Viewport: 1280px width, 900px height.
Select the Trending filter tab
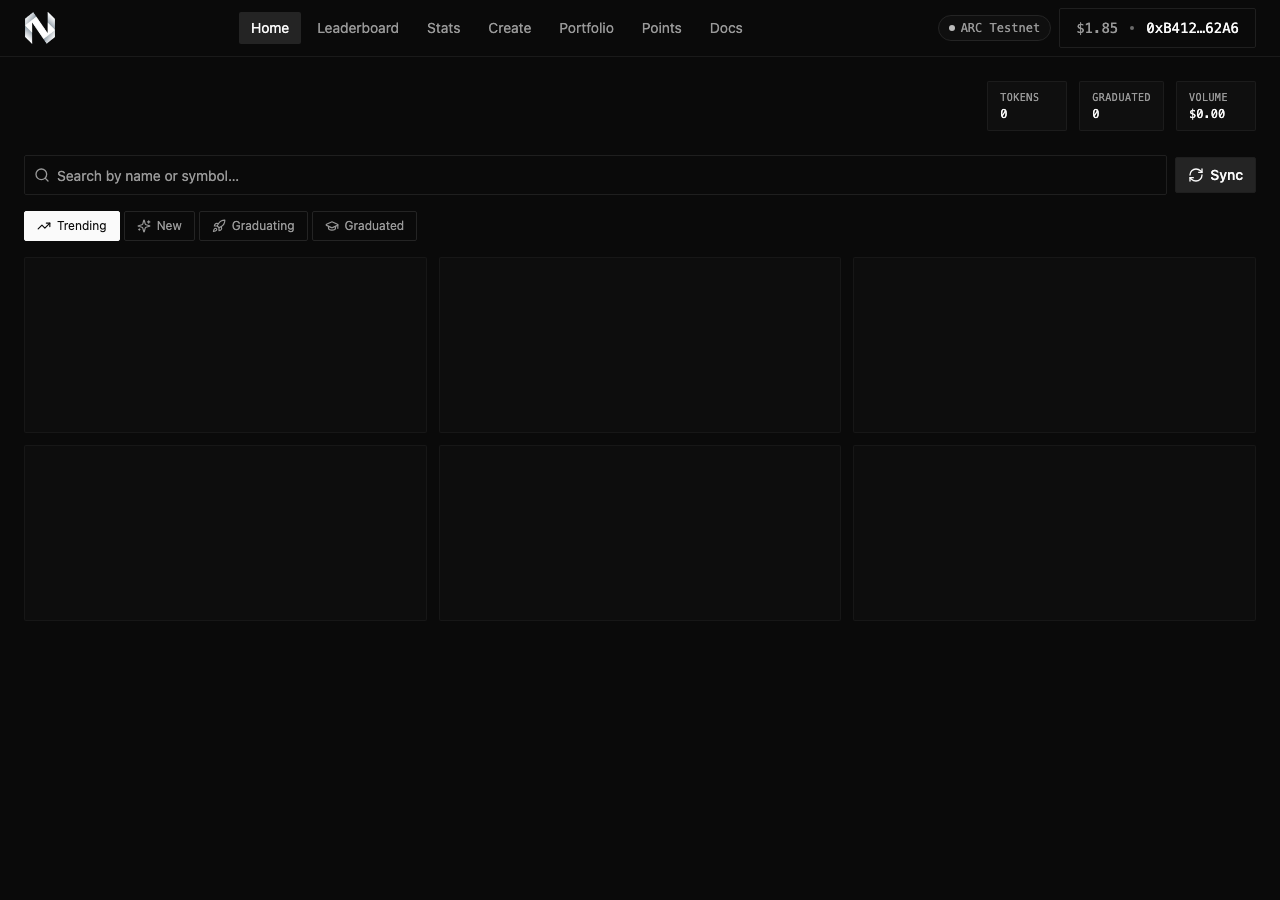tap(72, 226)
